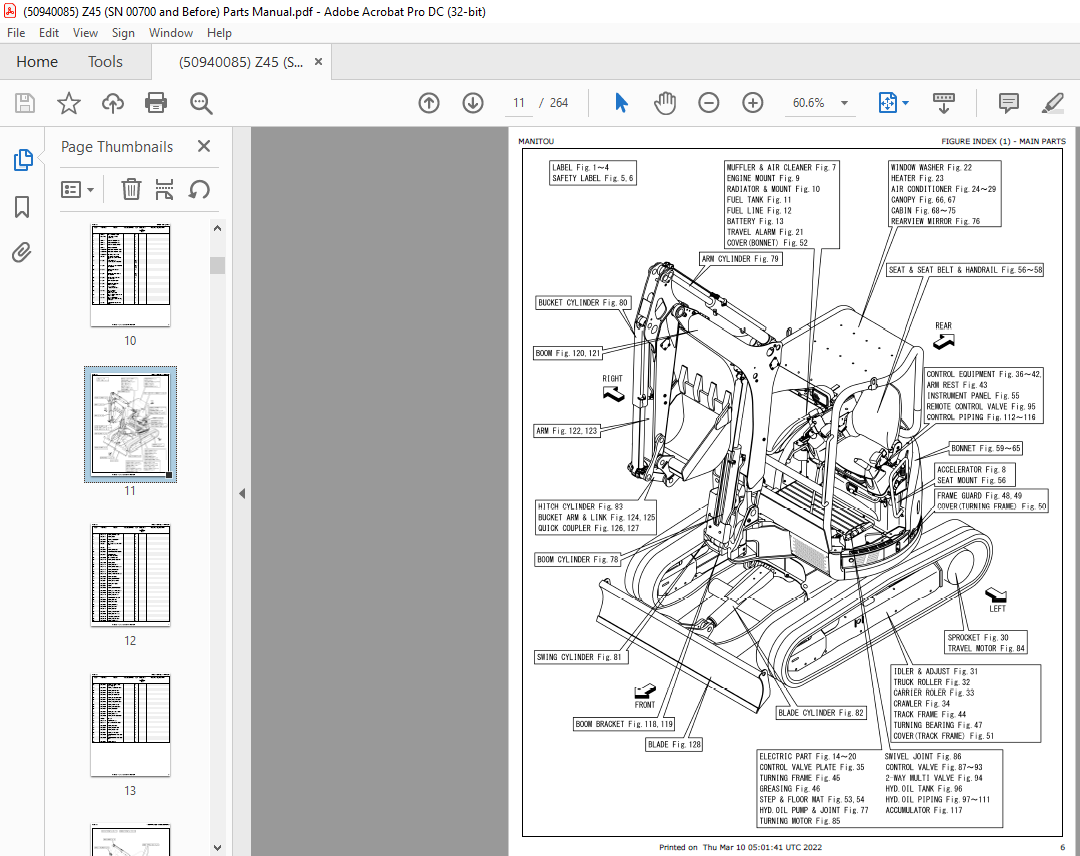Click the Save file icon

(x=25, y=103)
